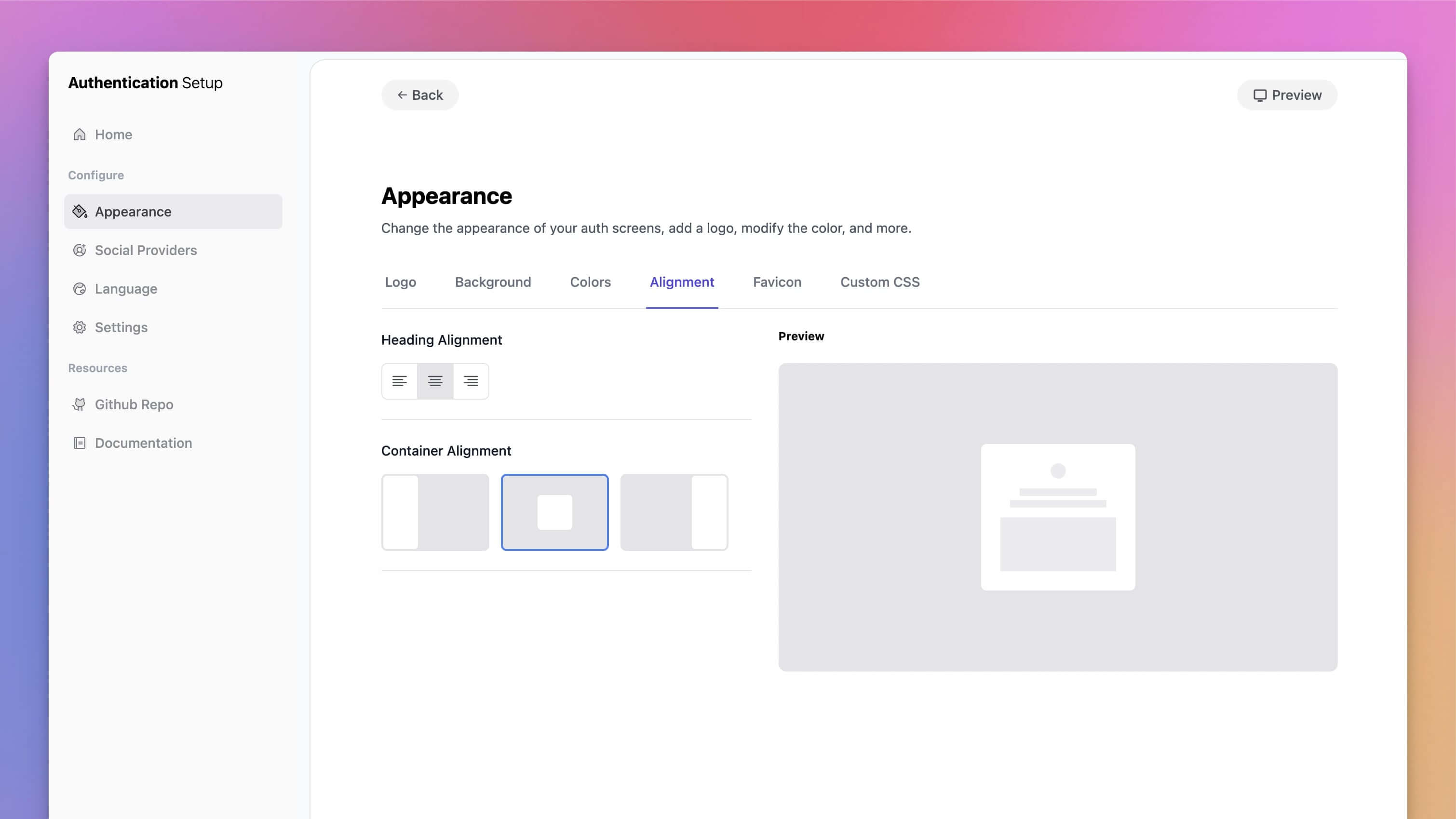Open the Background tab

[x=493, y=282]
